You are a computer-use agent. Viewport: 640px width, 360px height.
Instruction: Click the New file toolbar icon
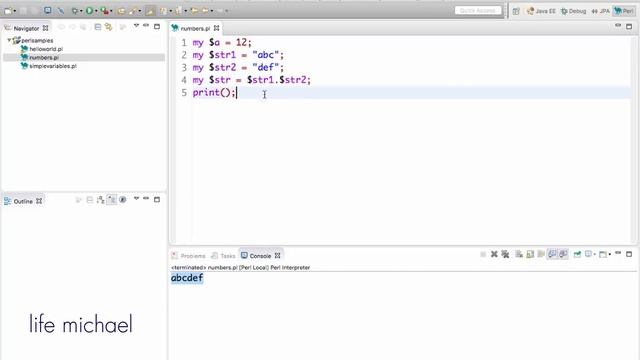[8, 11]
